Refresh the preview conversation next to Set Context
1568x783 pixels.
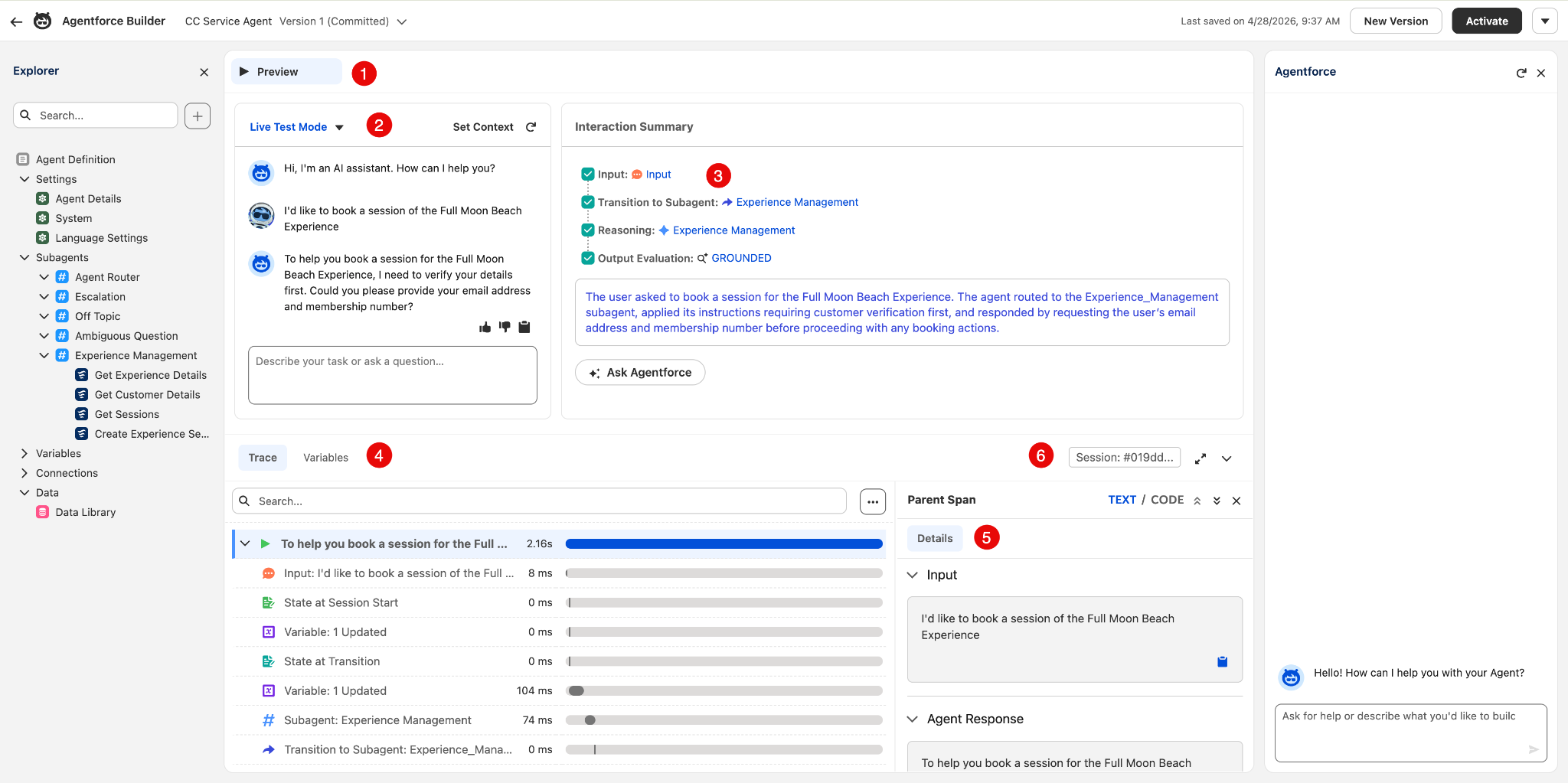click(x=531, y=127)
